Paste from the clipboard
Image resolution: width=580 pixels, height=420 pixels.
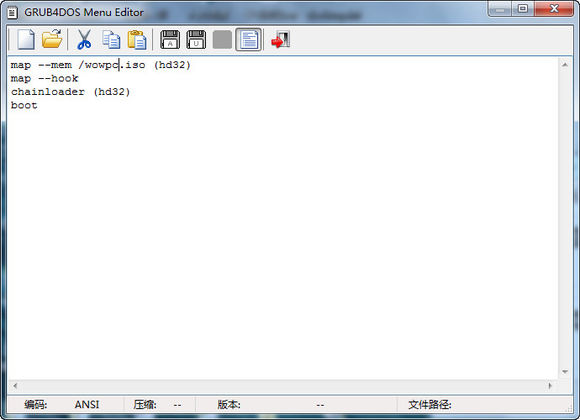(137, 40)
